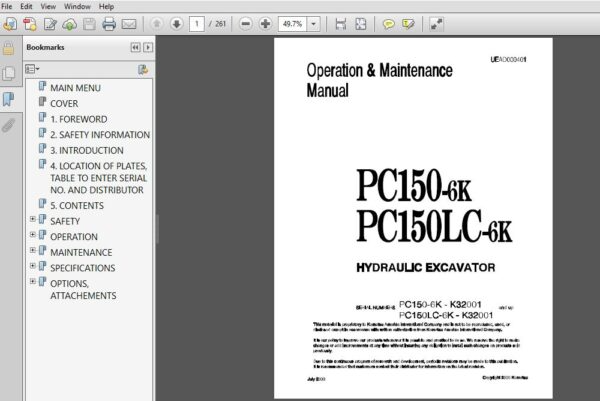Open 4. LOCATION OF PLATES bookmark

click(x=99, y=178)
